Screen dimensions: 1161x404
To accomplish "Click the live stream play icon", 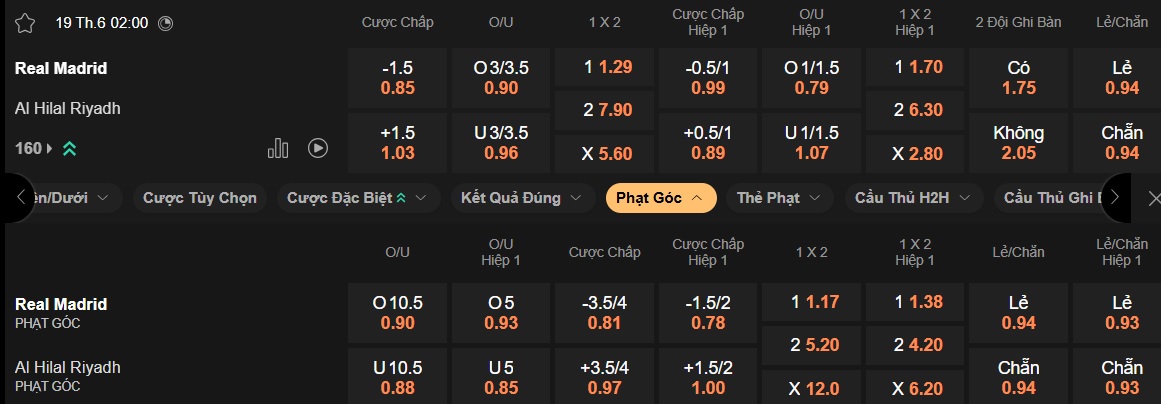I will point(318,148).
